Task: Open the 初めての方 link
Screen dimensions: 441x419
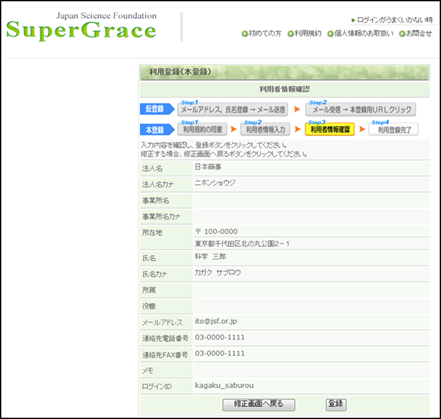Action: [265, 33]
